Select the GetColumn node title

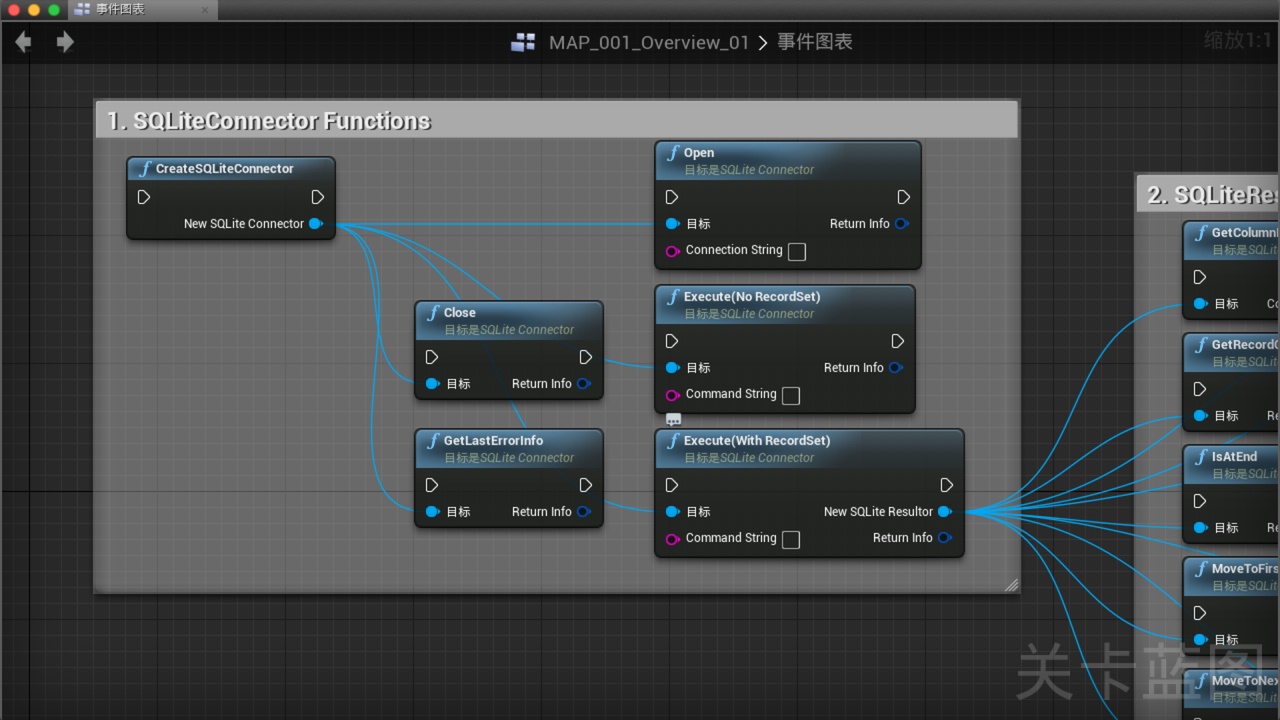click(1245, 233)
